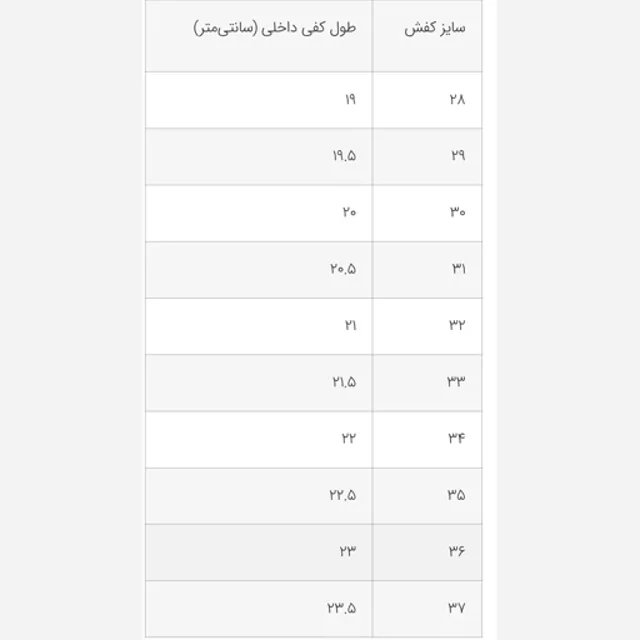The height and width of the screenshot is (640, 640).
Task: Select shoe size ۳۶ cell
Action: point(427,553)
